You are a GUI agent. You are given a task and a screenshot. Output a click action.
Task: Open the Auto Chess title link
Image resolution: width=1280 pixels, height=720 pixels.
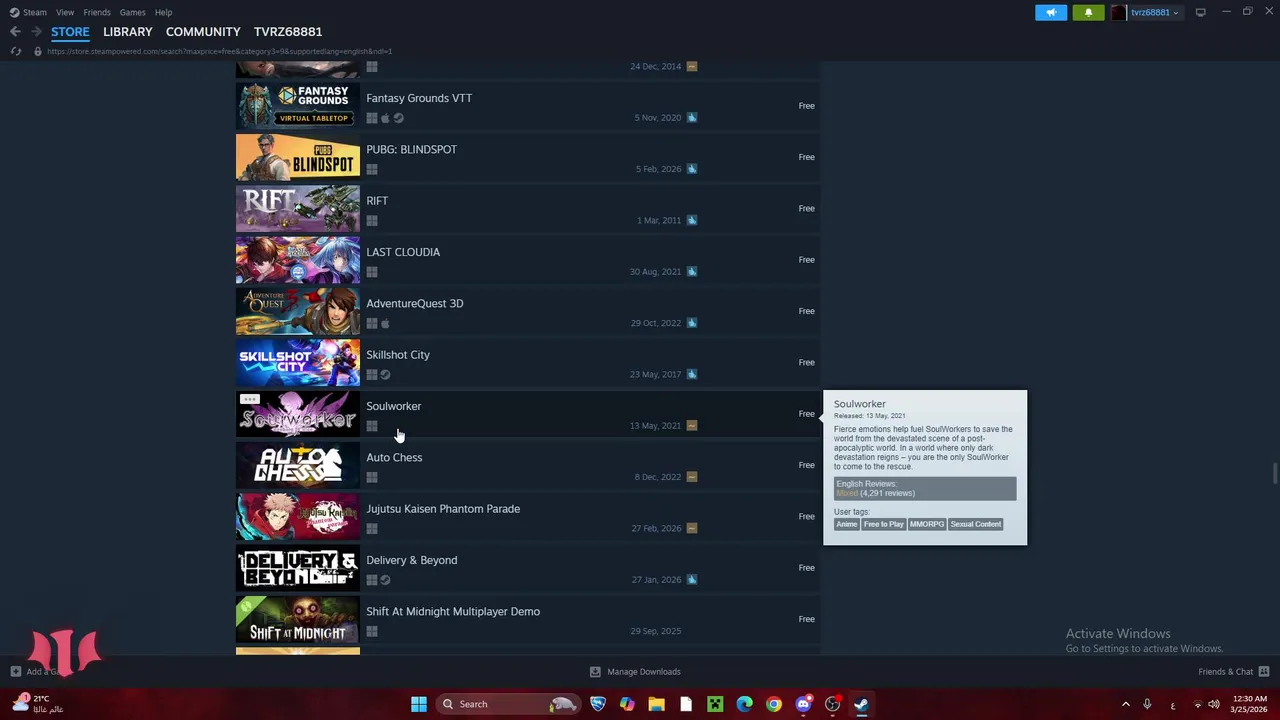[394, 457]
